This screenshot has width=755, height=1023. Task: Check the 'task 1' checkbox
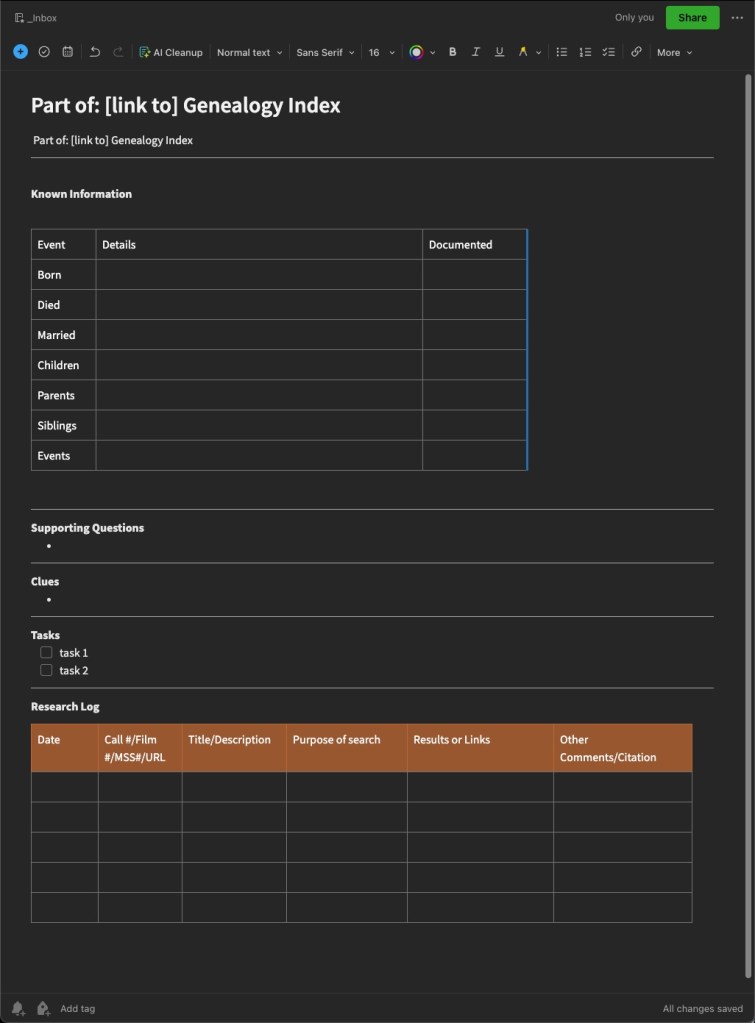click(x=46, y=652)
